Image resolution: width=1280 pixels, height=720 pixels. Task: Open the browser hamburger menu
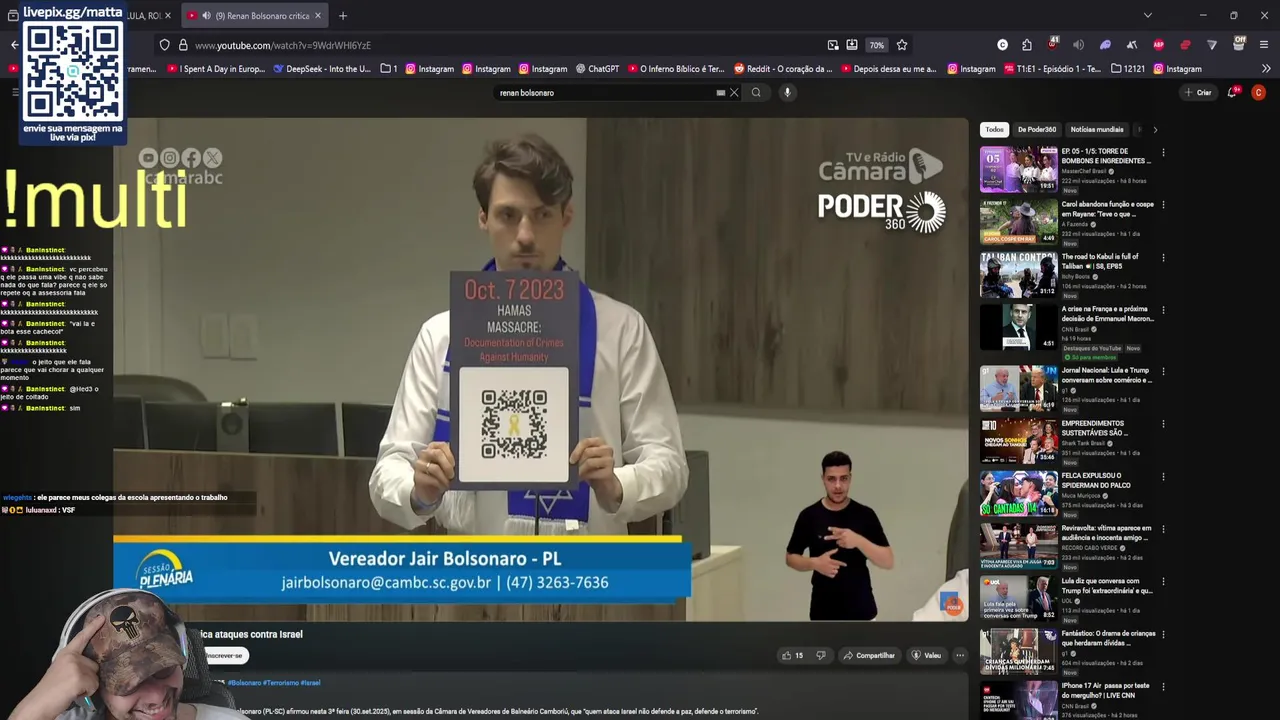[1264, 45]
